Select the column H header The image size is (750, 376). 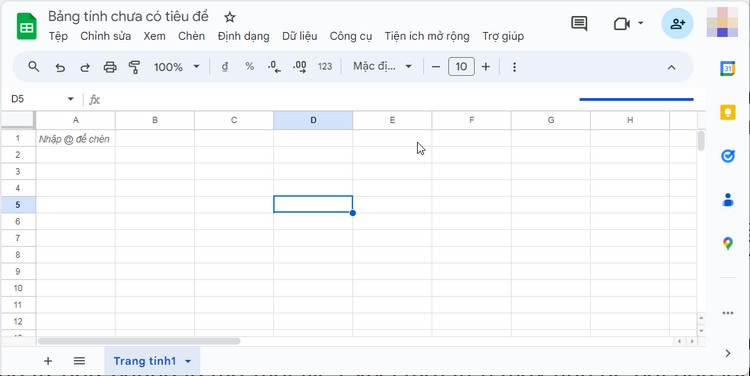pyautogui.click(x=630, y=120)
